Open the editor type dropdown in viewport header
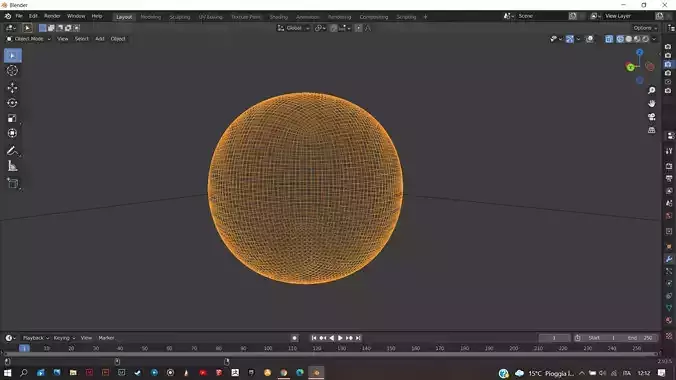676x380 pixels. 10,28
